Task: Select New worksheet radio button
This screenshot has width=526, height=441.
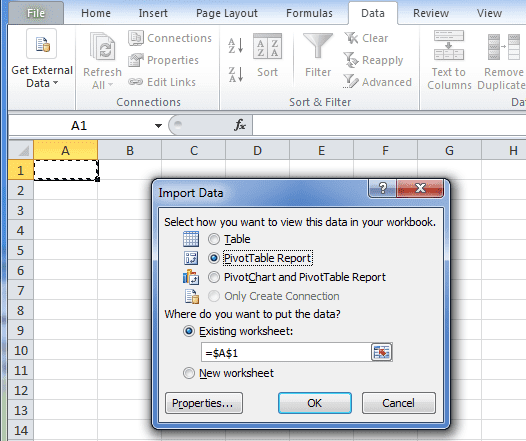Action: tap(189, 373)
